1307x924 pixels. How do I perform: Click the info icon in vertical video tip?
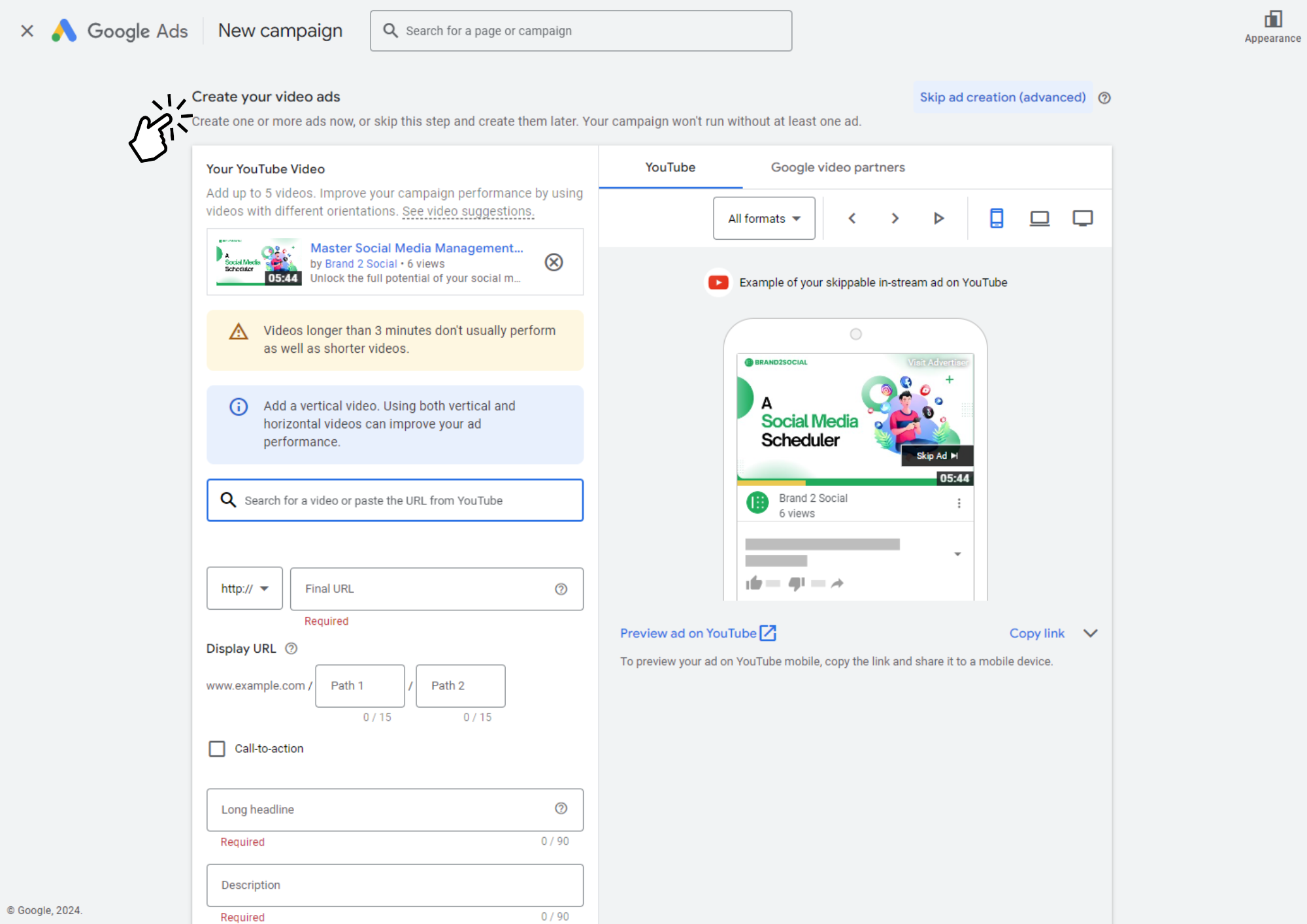[239, 406]
